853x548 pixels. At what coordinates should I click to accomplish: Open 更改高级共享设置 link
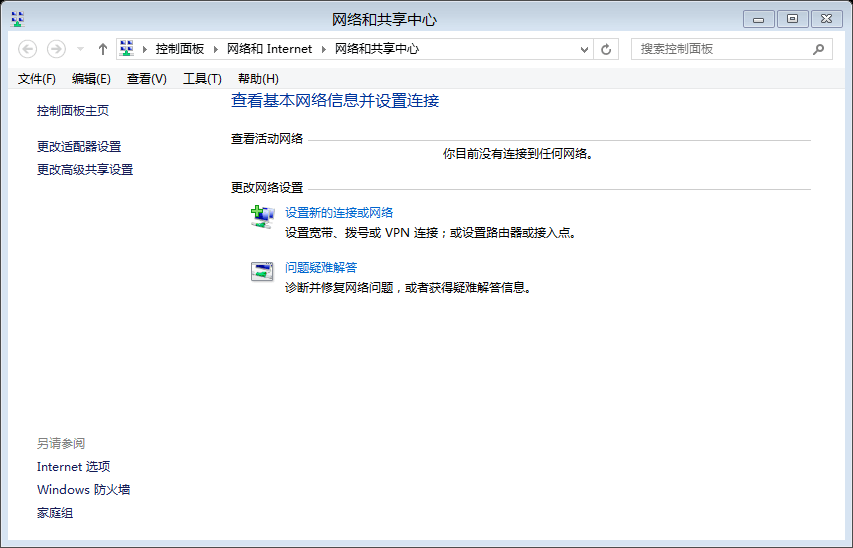(85, 170)
